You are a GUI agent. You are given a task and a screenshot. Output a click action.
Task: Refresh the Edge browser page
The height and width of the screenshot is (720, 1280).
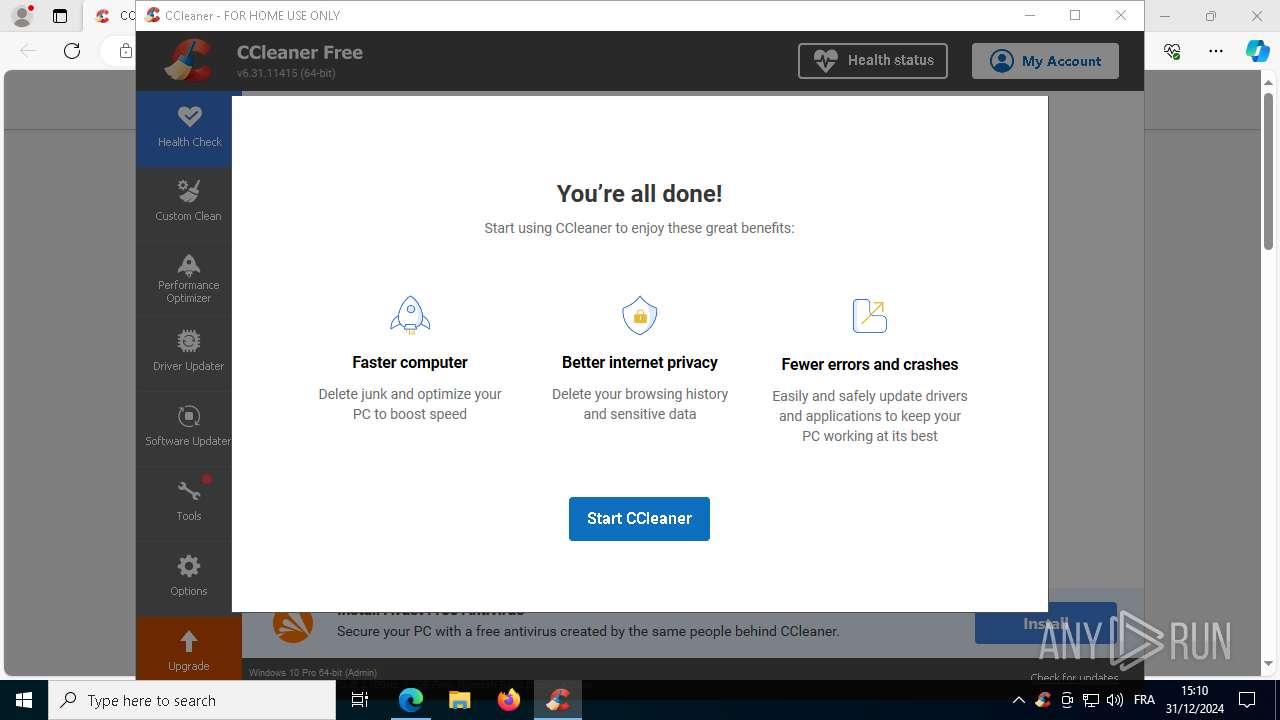[72, 51]
